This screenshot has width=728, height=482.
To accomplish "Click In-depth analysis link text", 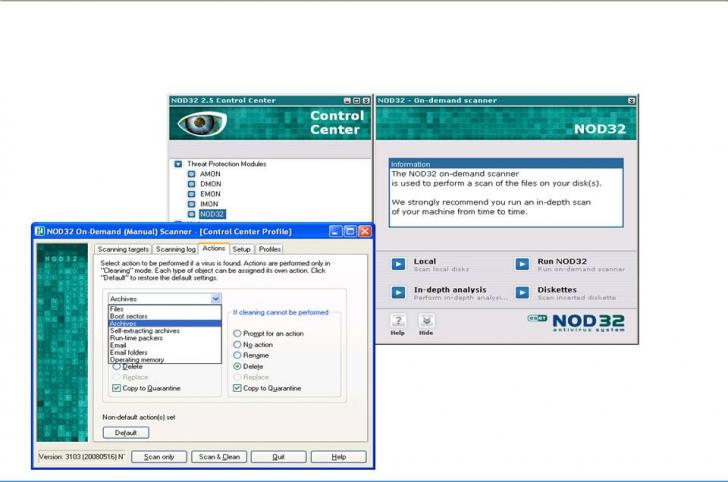I will [x=460, y=293].
